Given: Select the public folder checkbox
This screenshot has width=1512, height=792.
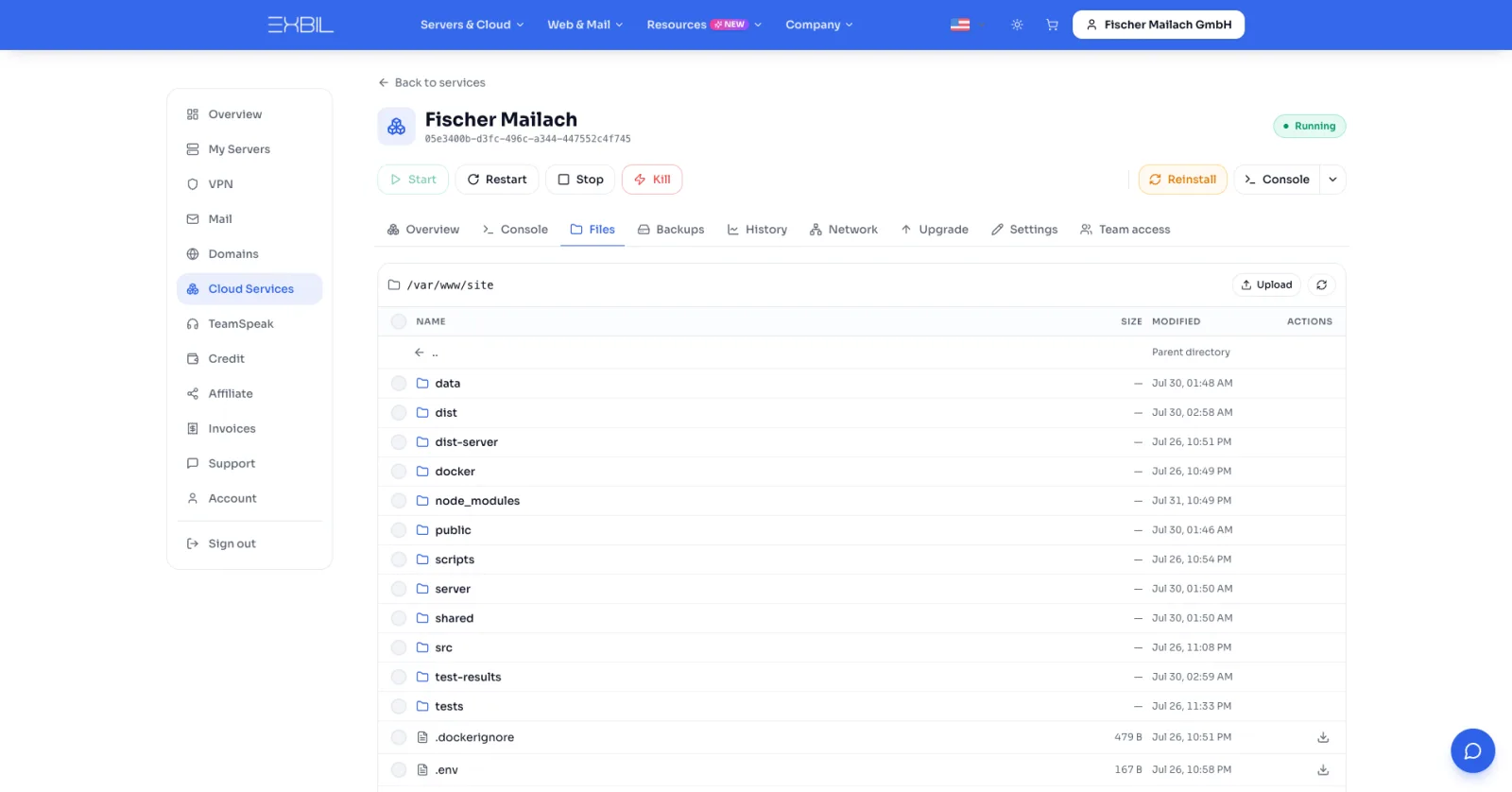Looking at the screenshot, I should click(399, 529).
